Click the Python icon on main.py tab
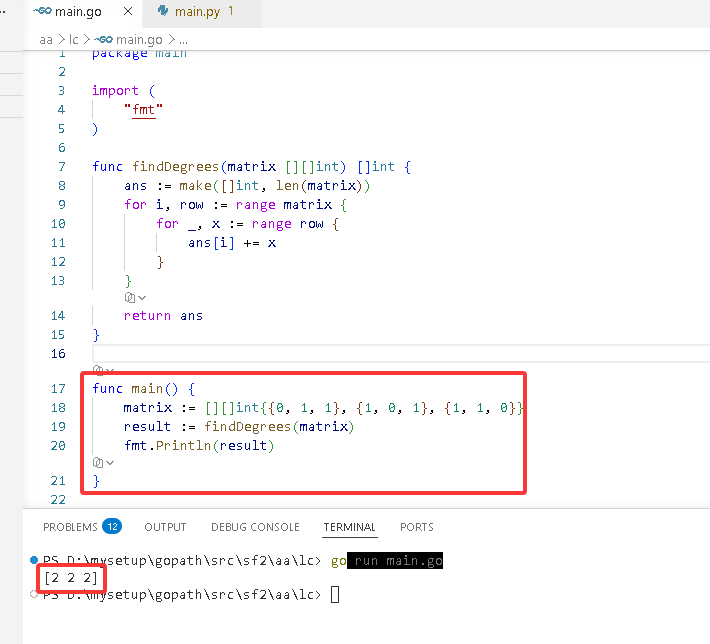 tap(163, 11)
